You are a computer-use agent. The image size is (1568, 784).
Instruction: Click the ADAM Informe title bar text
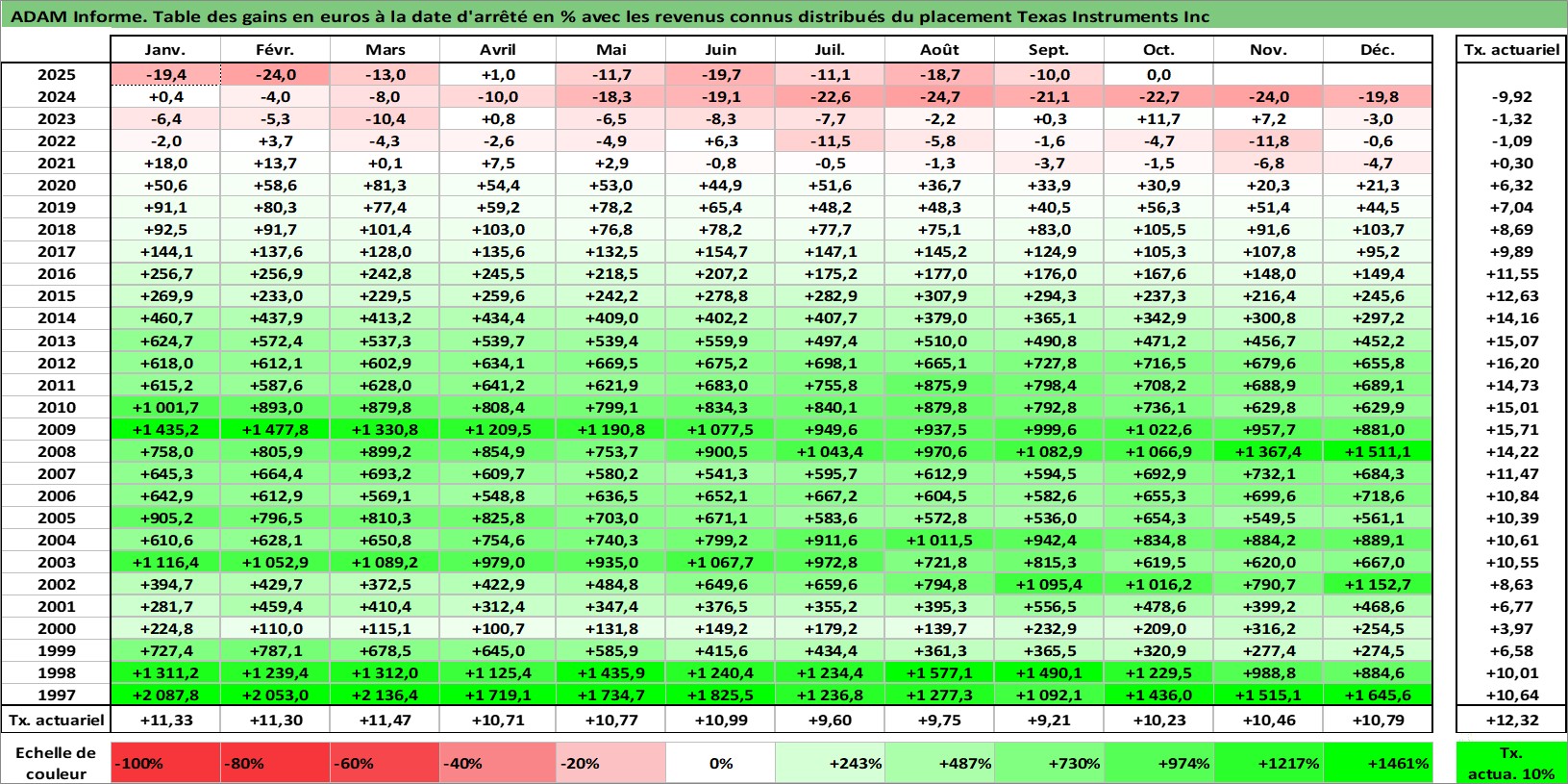(610, 16)
